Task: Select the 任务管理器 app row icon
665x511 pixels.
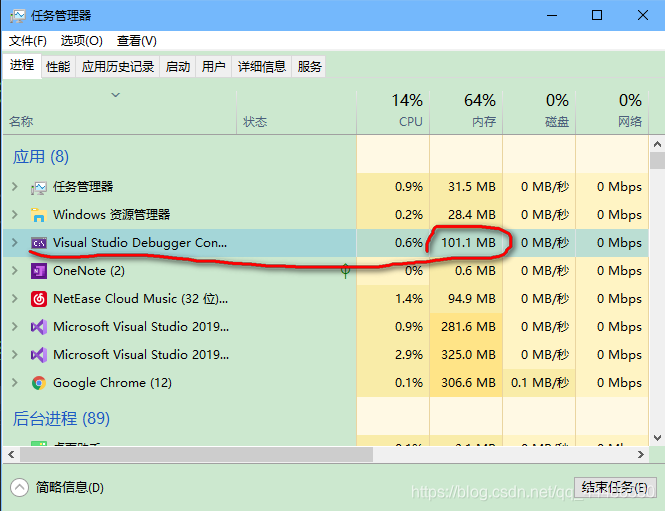Action: pyautogui.click(x=39, y=187)
